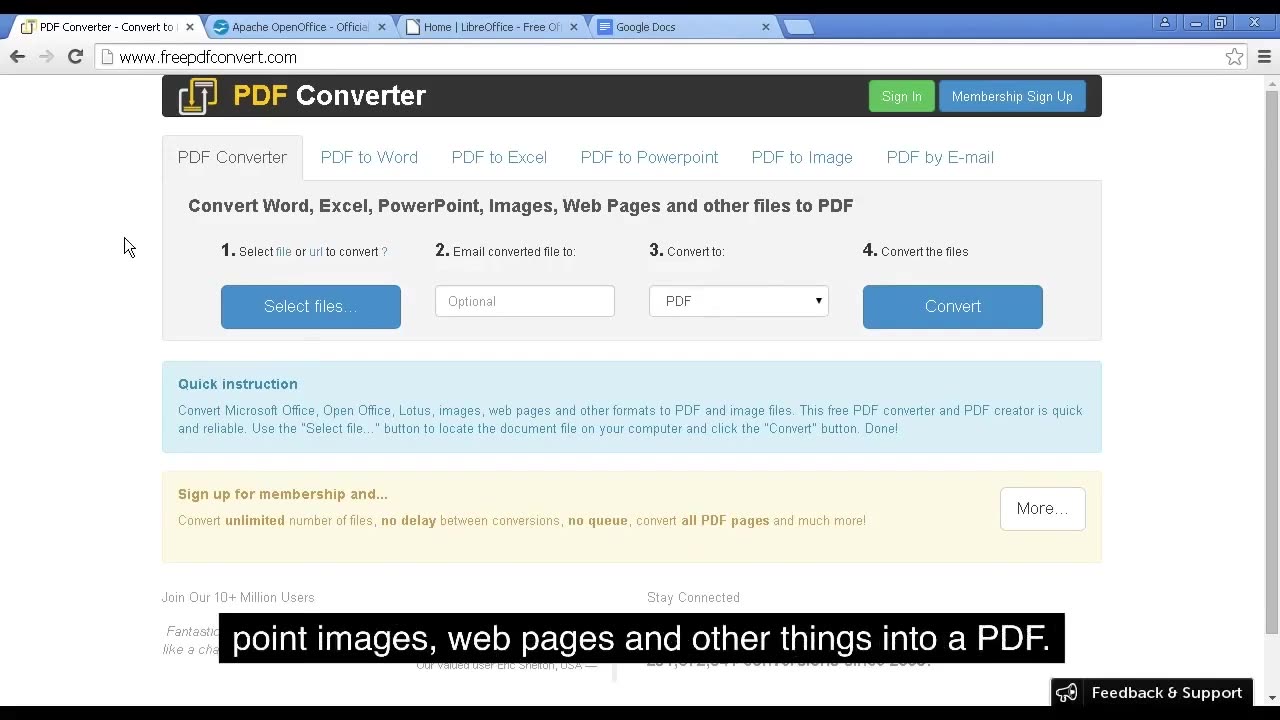This screenshot has width=1280, height=720.
Task: Close the Google Docs browser tab
Action: click(765, 27)
